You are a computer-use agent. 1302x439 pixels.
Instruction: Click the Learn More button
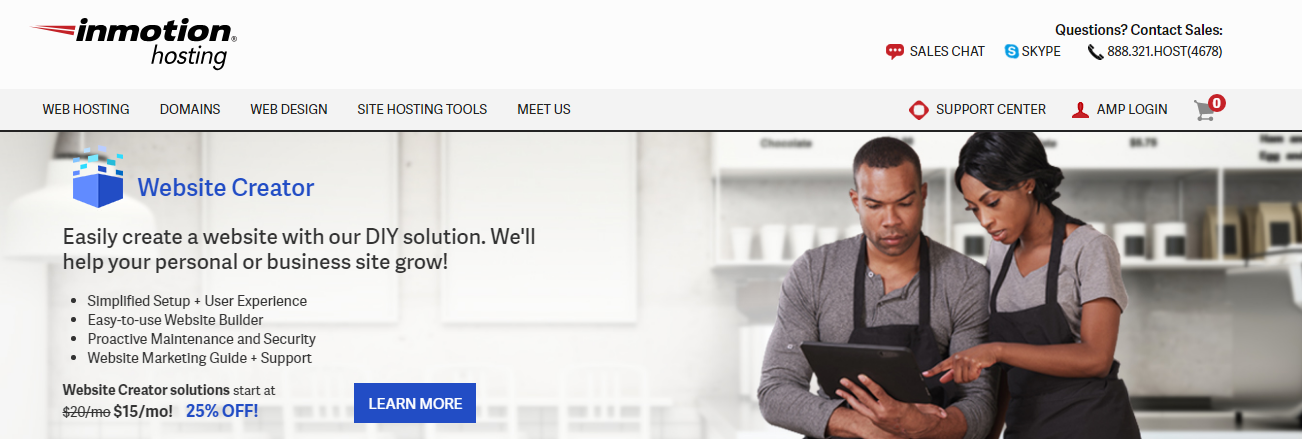[415, 403]
